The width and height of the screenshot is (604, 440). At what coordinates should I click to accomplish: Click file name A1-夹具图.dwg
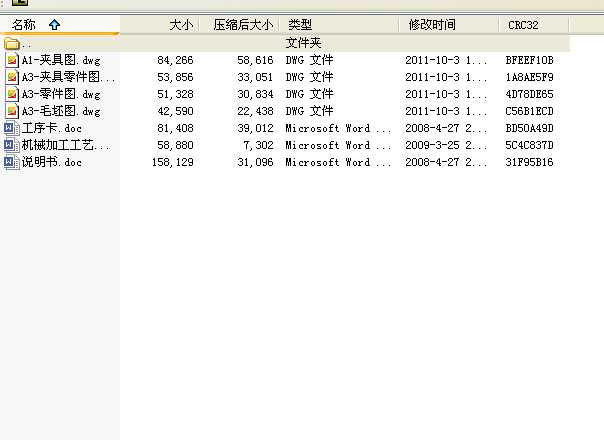pyautogui.click(x=61, y=60)
